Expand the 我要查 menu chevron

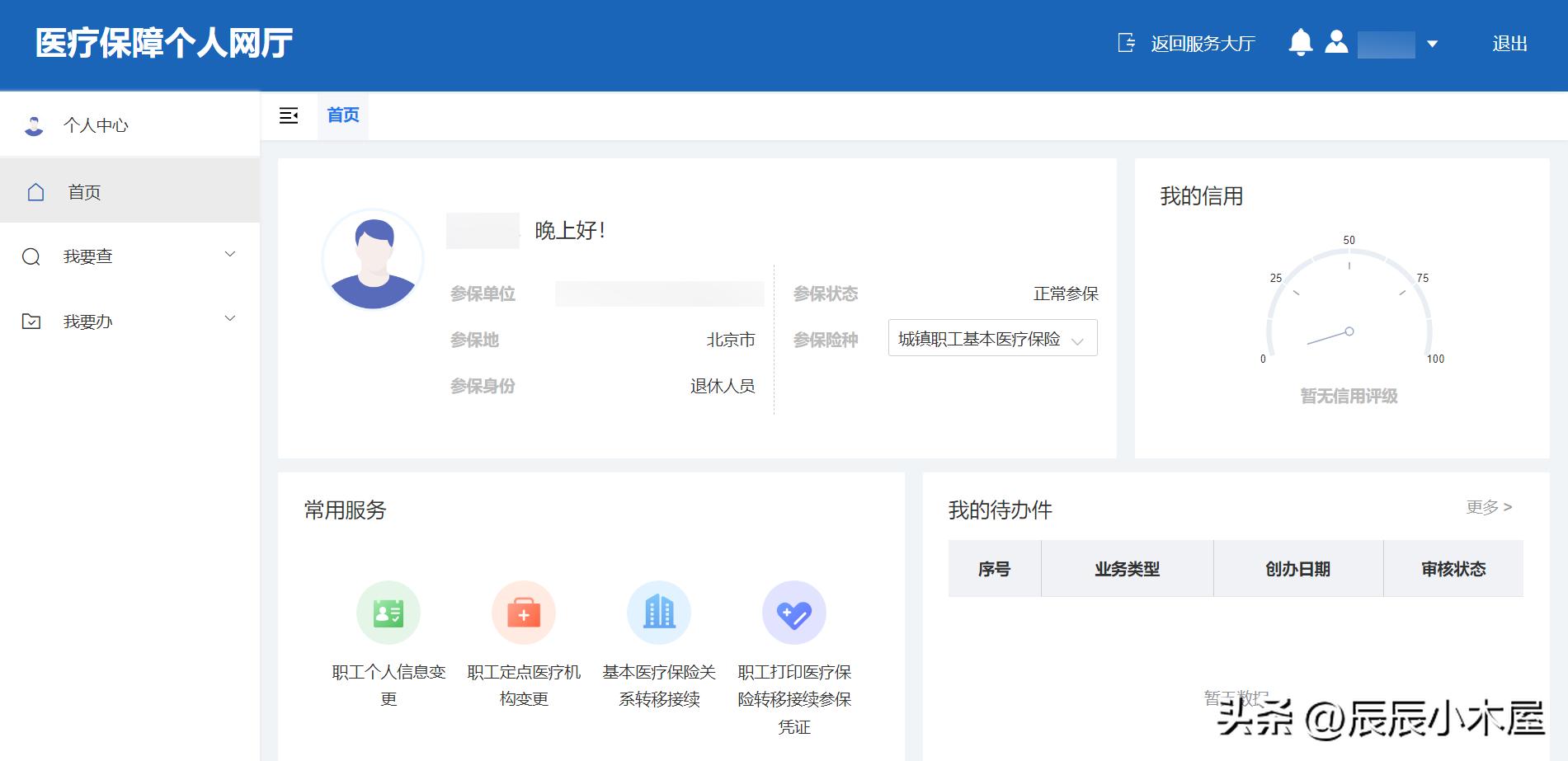pyautogui.click(x=230, y=256)
